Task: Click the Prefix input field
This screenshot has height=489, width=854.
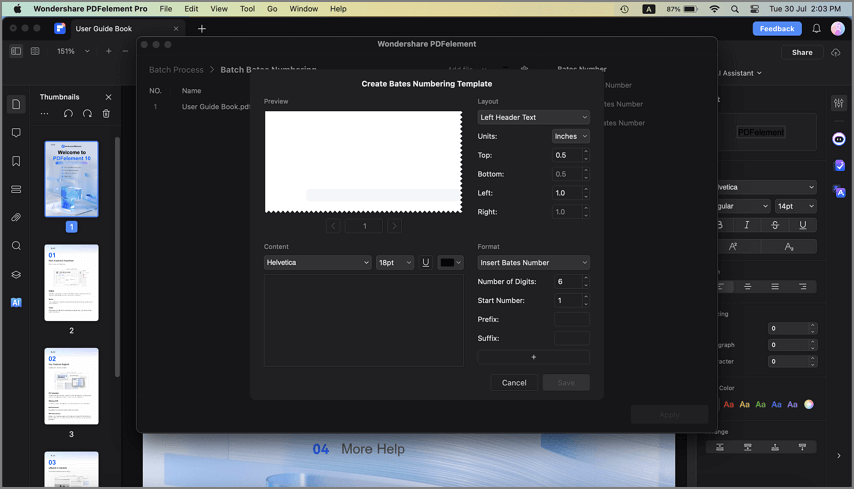Action: click(x=571, y=320)
